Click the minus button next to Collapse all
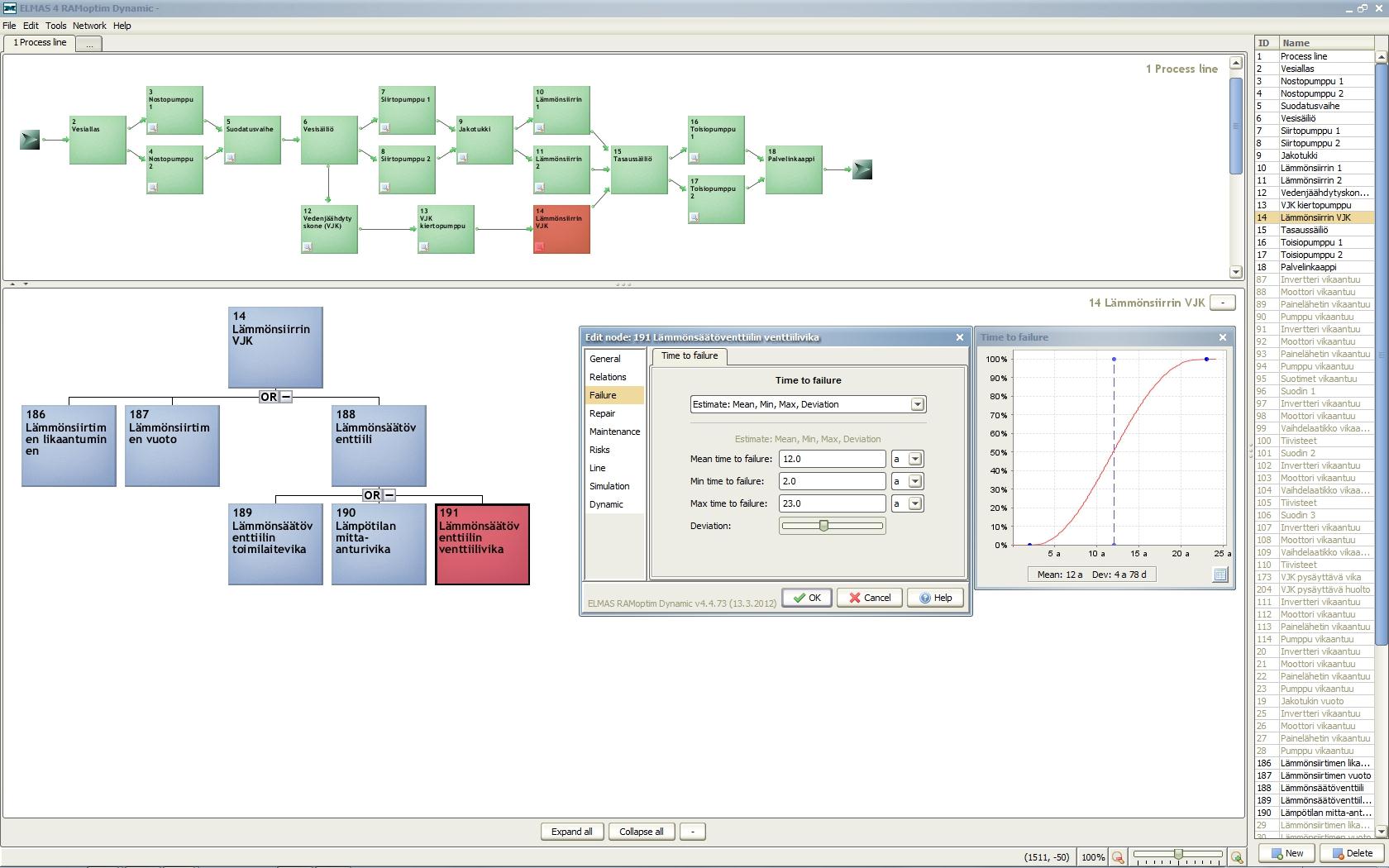This screenshot has height=868, width=1389. (x=692, y=832)
